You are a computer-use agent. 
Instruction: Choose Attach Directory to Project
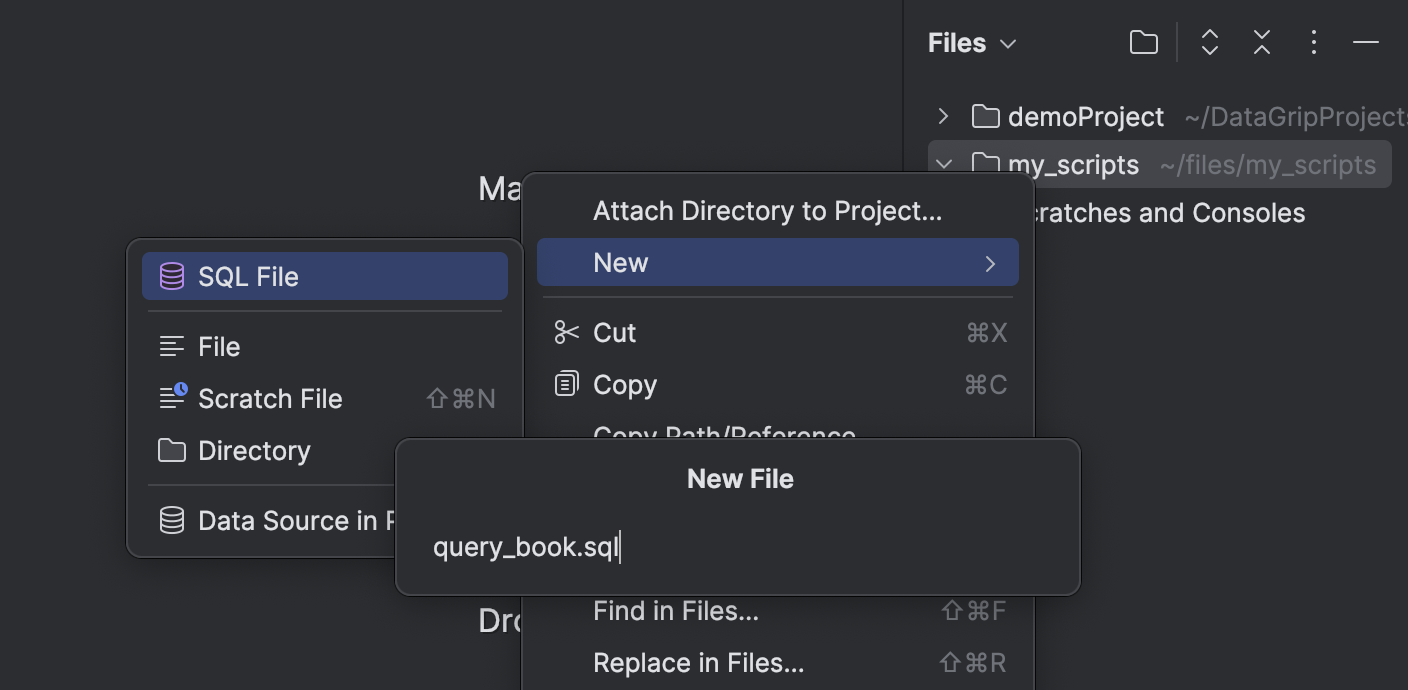point(768,210)
